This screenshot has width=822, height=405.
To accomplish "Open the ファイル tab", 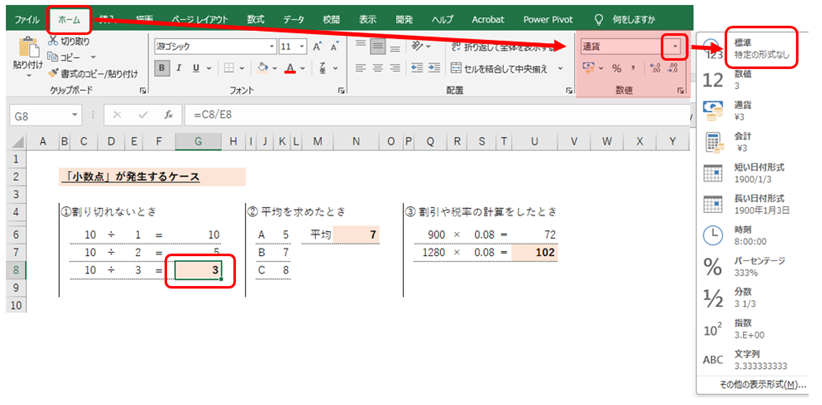I will point(27,18).
